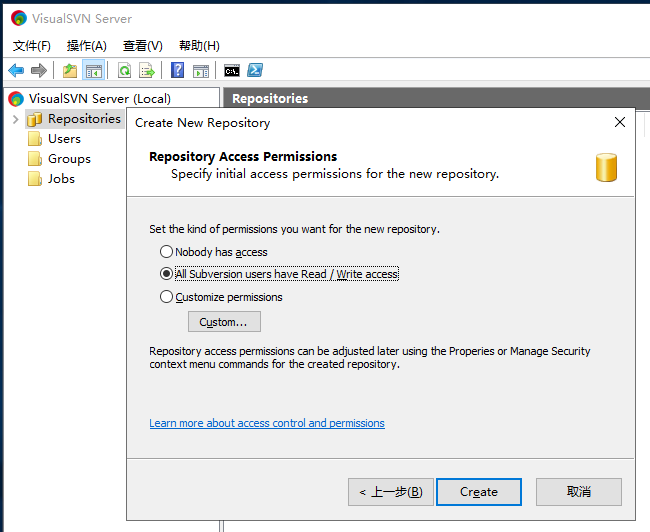Image resolution: width=650 pixels, height=532 pixels.
Task: Click the Export list toolbar icon
Action: click(147, 70)
